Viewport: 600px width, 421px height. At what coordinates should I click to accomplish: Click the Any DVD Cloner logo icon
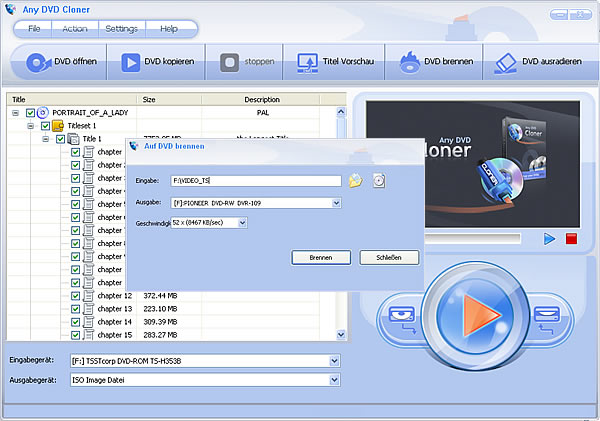click(11, 9)
